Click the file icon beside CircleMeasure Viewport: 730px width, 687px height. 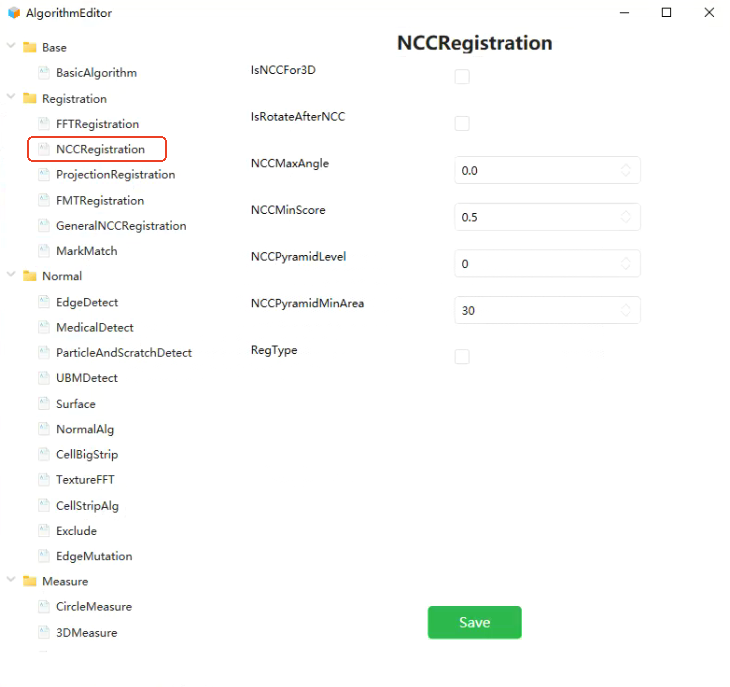click(x=44, y=606)
